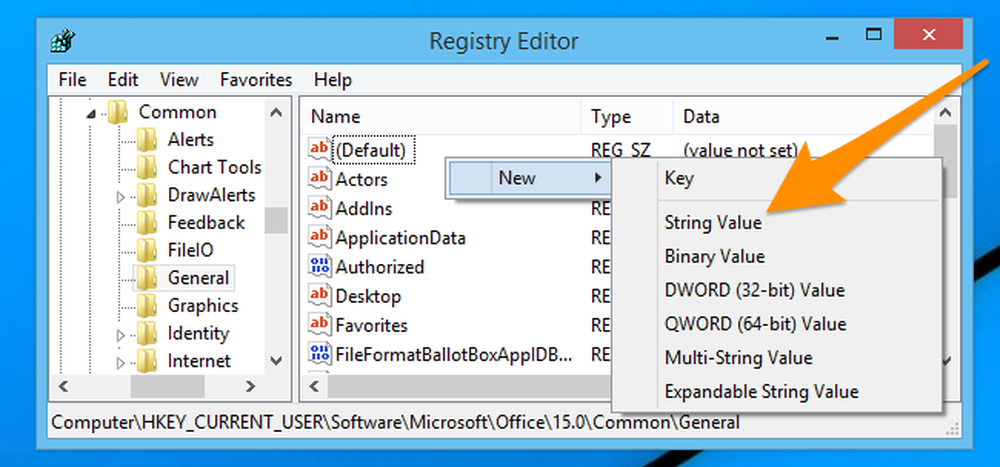Image resolution: width=1000 pixels, height=467 pixels.
Task: Click the string icon beside Desktop
Action: 320,296
